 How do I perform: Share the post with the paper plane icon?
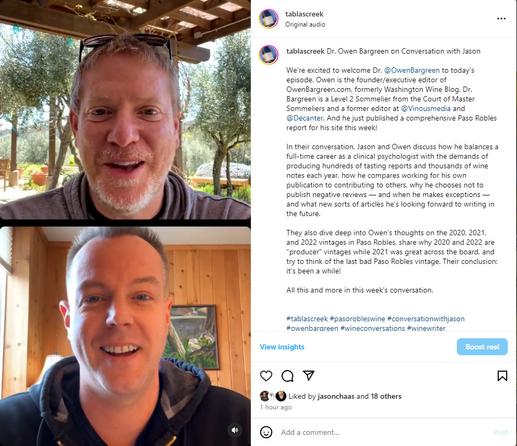pos(309,375)
